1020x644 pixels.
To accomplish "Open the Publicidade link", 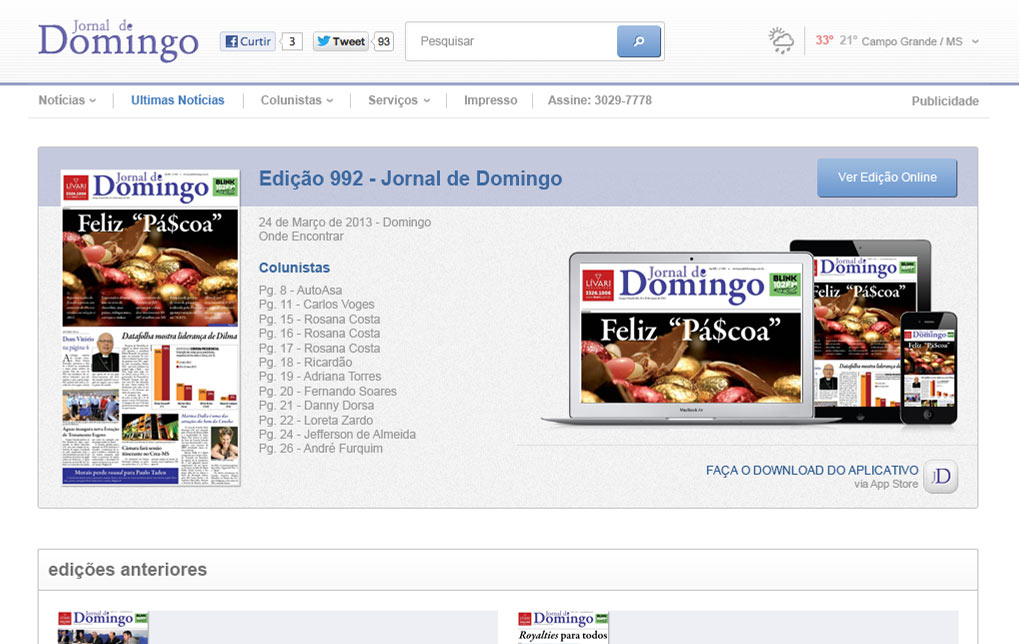I will 945,101.
